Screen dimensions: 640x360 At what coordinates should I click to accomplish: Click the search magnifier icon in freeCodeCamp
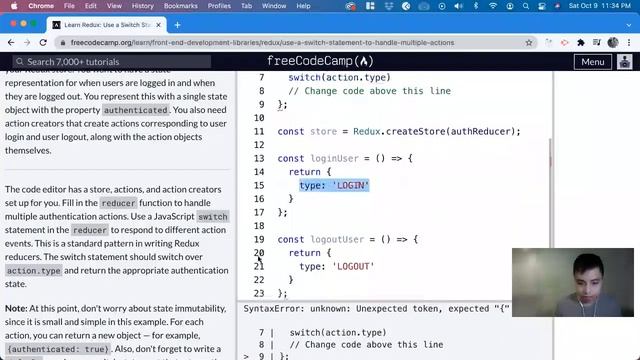[20, 62]
